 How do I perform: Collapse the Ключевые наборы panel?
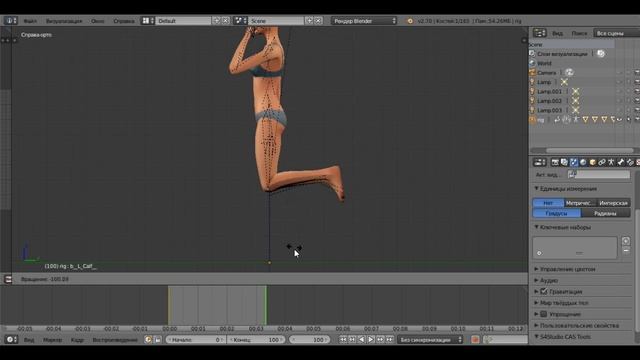[563, 227]
